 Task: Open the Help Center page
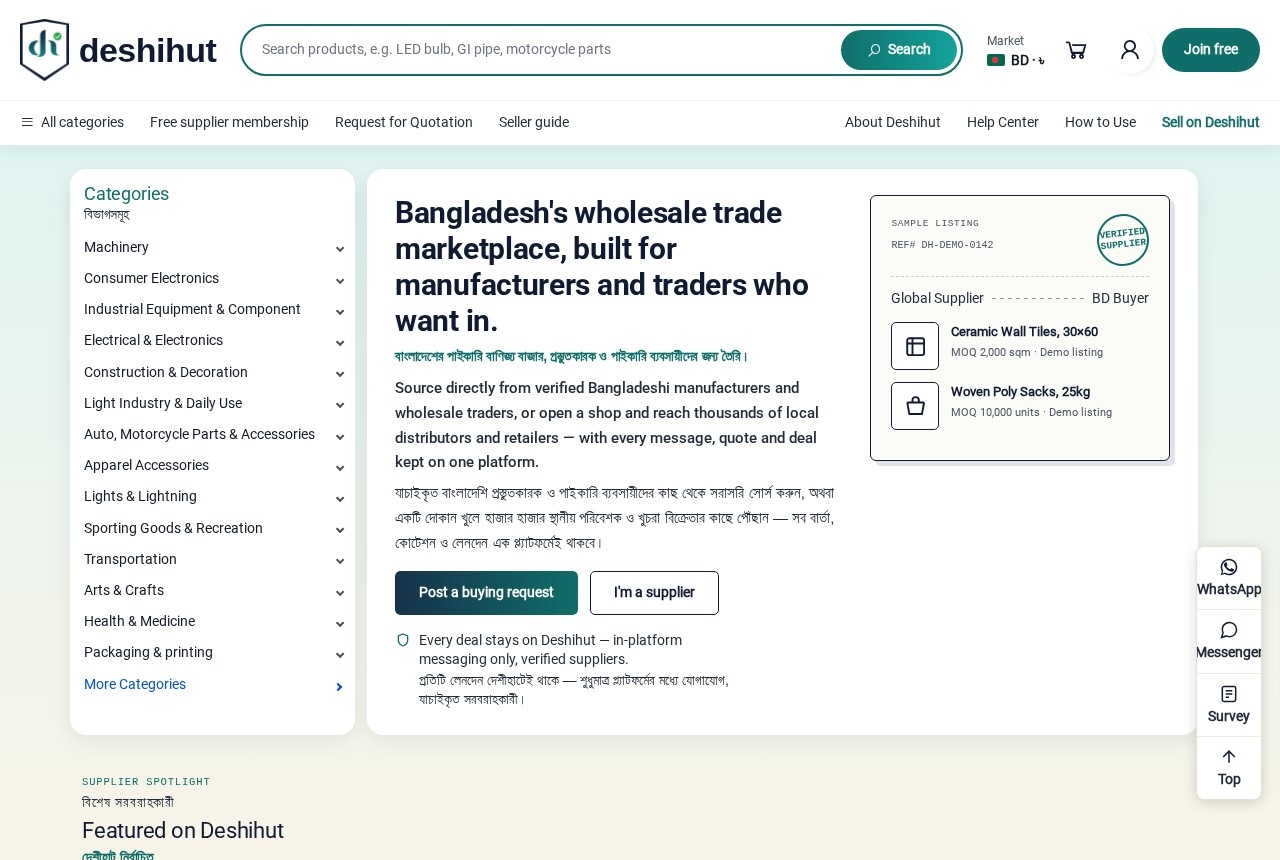coord(1003,122)
